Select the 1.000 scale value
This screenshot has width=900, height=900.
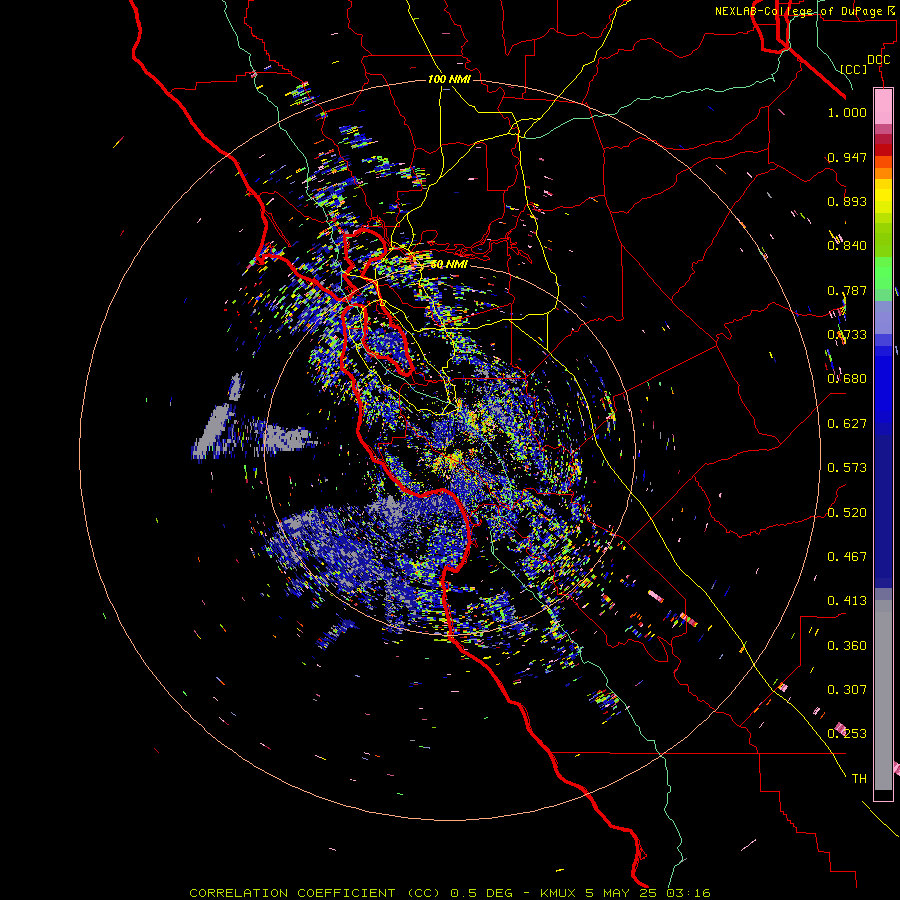click(847, 112)
